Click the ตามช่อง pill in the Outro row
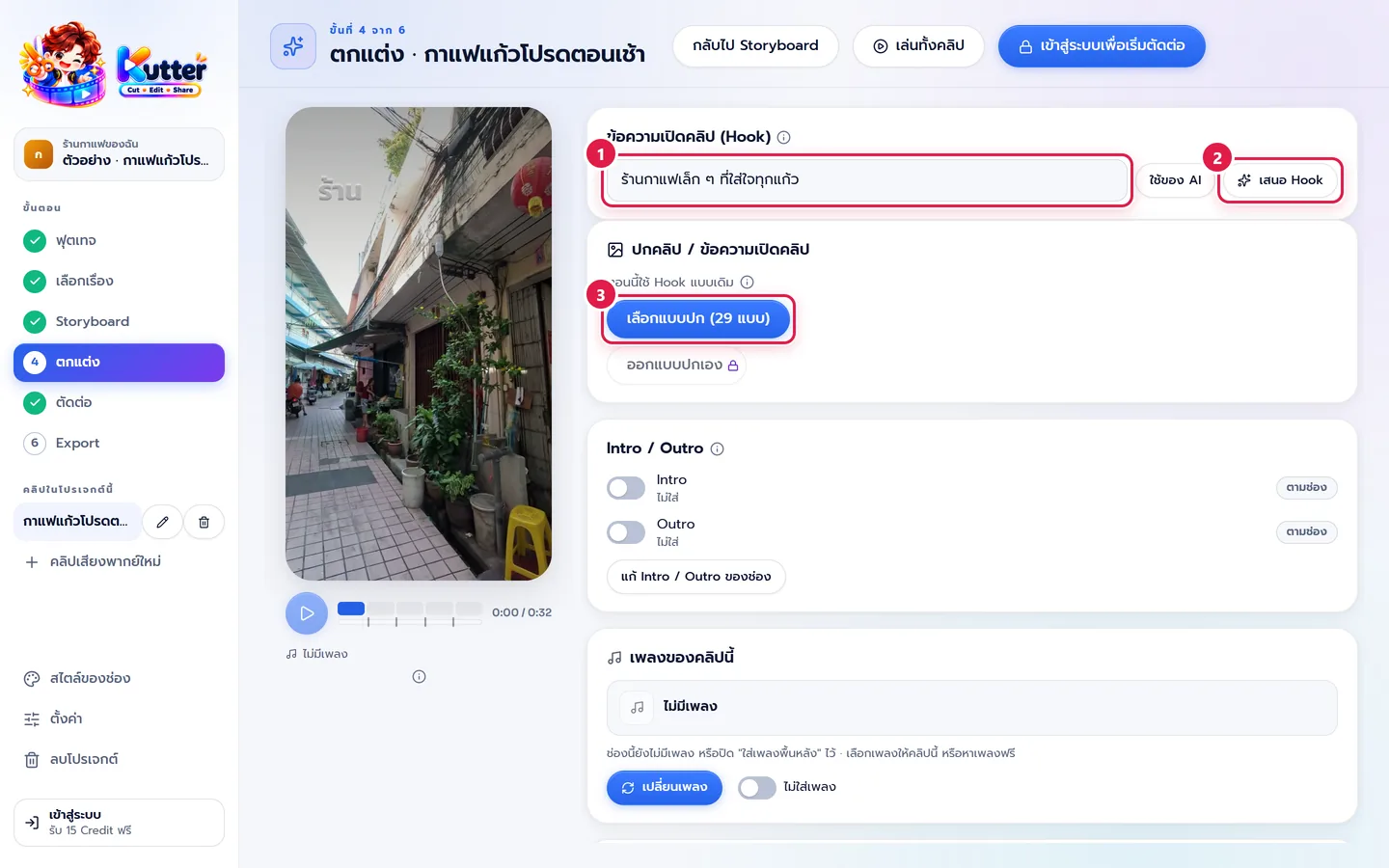The image size is (1389, 868). pos(1306,532)
